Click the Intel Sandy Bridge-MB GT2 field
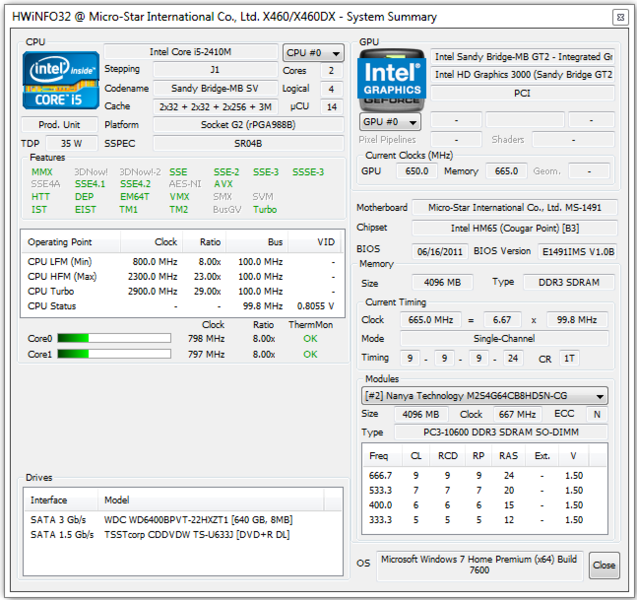Screen dimensions: 637x600 (522, 57)
